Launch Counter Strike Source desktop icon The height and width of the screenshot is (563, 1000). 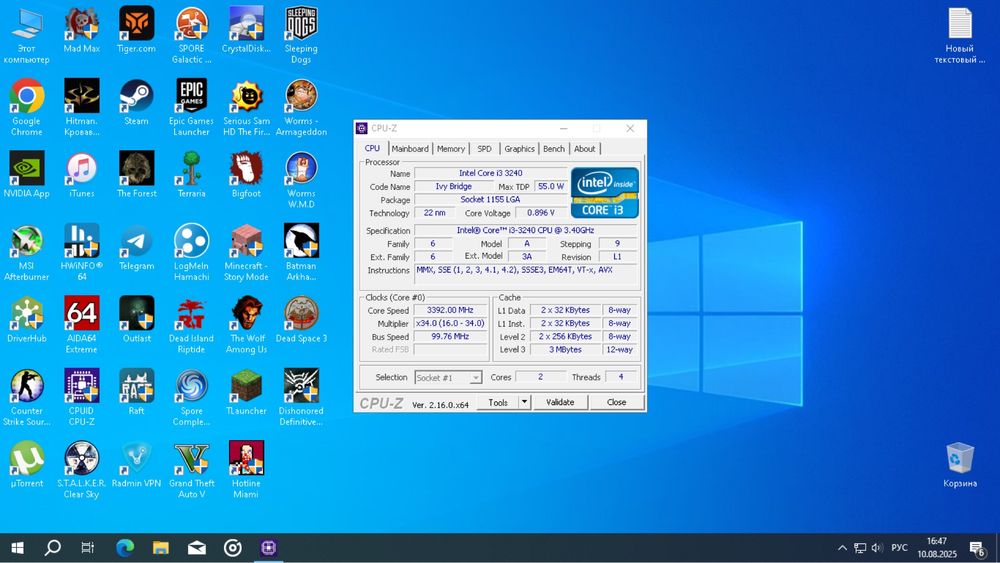click(27, 397)
